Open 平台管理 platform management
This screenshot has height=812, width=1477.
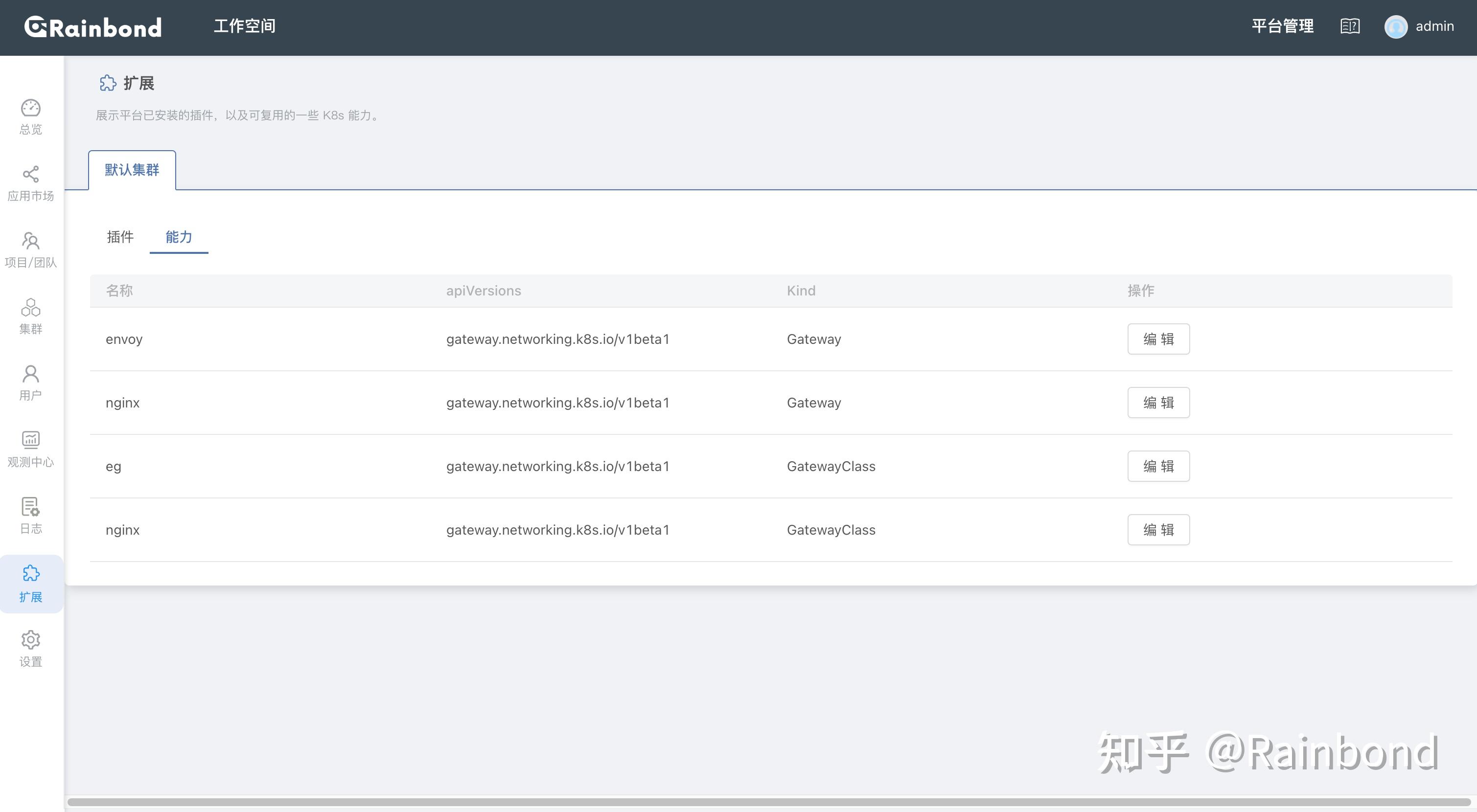click(x=1283, y=26)
